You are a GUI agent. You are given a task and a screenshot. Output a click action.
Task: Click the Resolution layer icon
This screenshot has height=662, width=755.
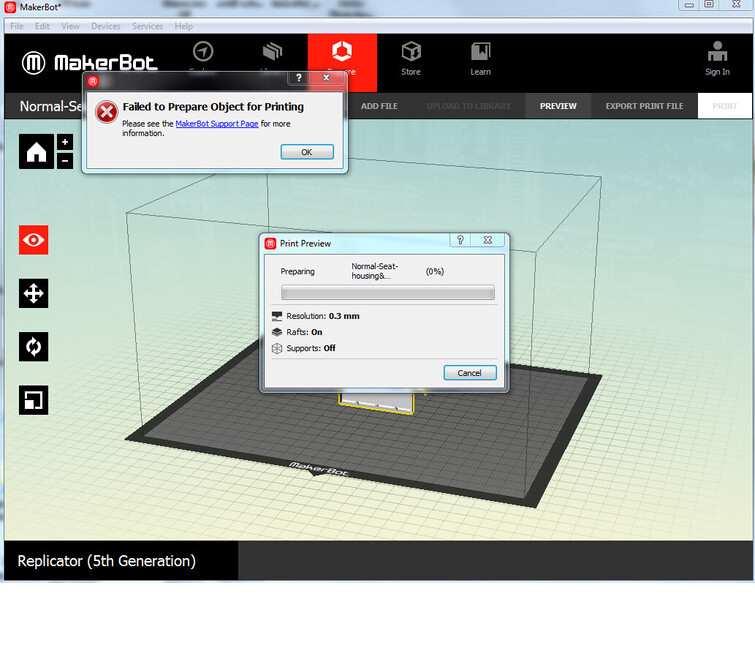(x=277, y=316)
